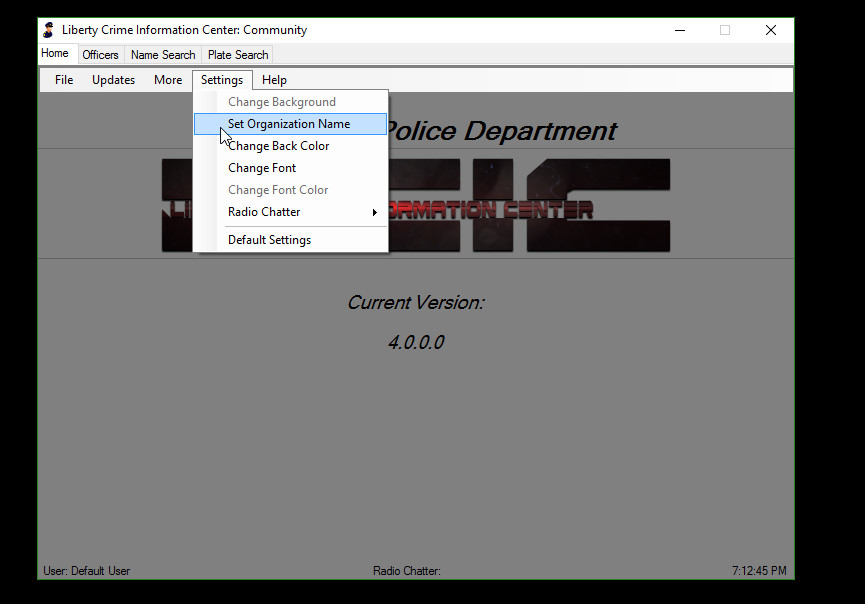Open the Help menu

[x=274, y=80]
